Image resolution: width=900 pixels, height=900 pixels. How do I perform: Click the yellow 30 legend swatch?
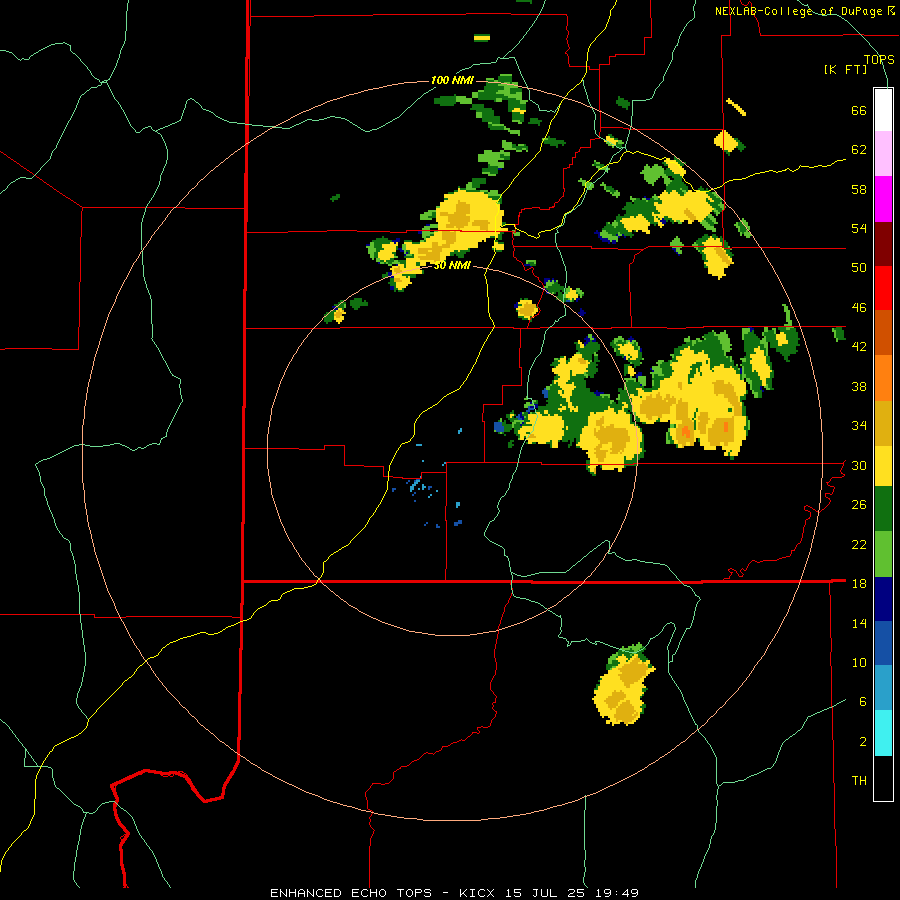[x=883, y=466]
